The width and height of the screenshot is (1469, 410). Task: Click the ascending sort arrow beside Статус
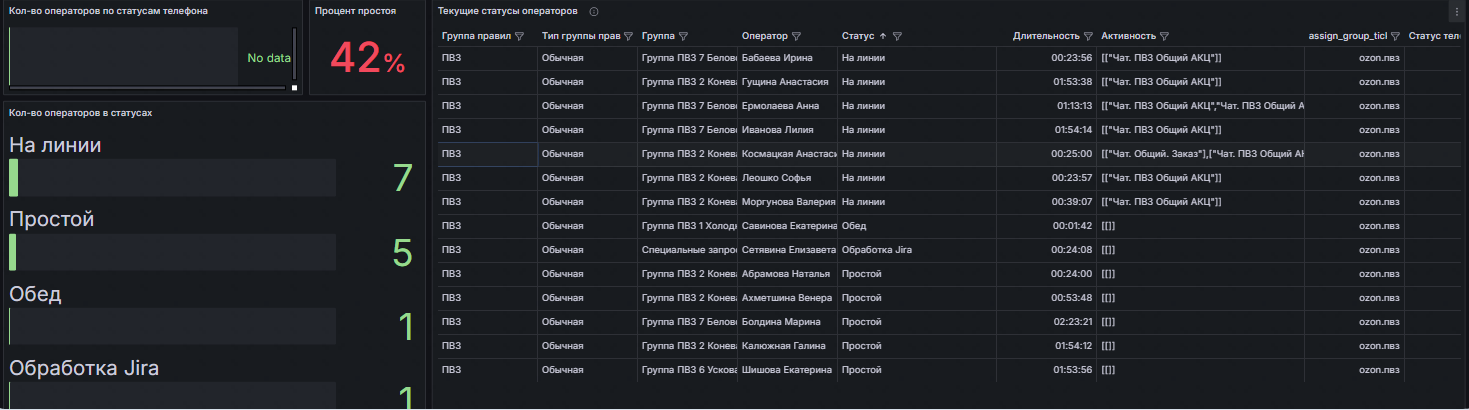[x=882, y=36]
